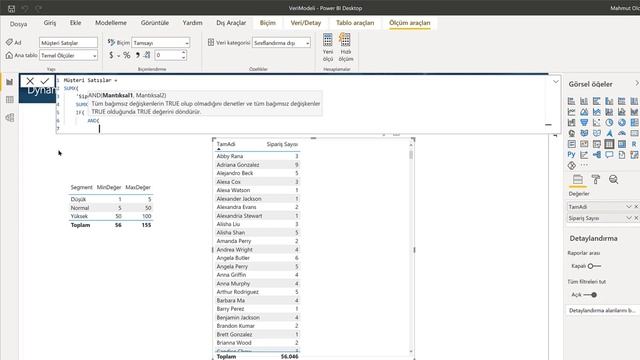
Task: Open the currency $ format dropdown arrow
Action: pyautogui.click(x=118, y=56)
